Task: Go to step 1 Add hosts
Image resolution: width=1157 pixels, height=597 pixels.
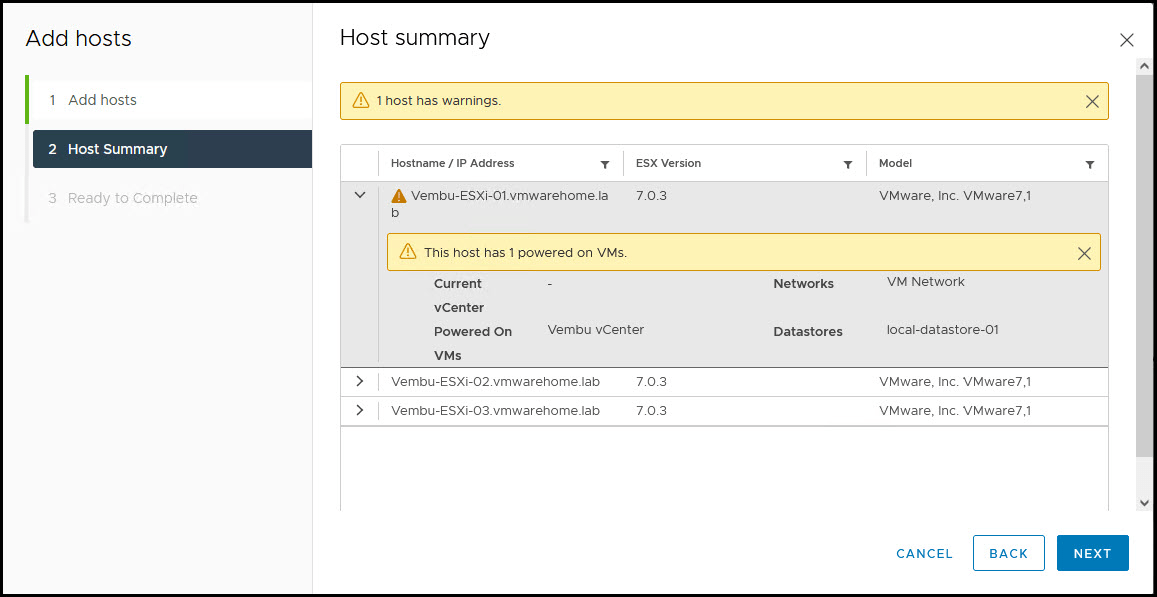Action: click(172, 100)
